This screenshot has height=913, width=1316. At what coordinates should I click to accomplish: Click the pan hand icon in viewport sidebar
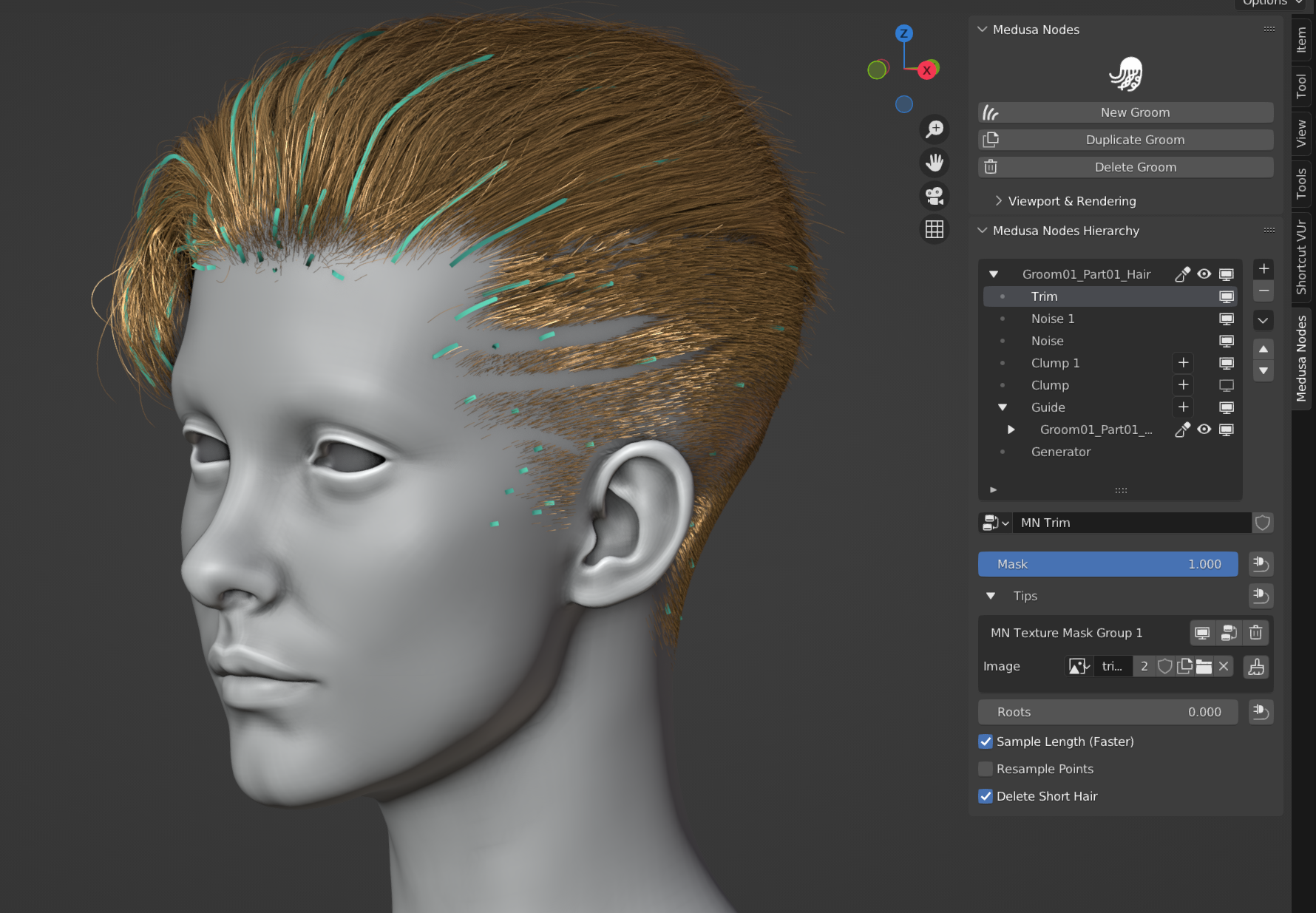click(934, 163)
